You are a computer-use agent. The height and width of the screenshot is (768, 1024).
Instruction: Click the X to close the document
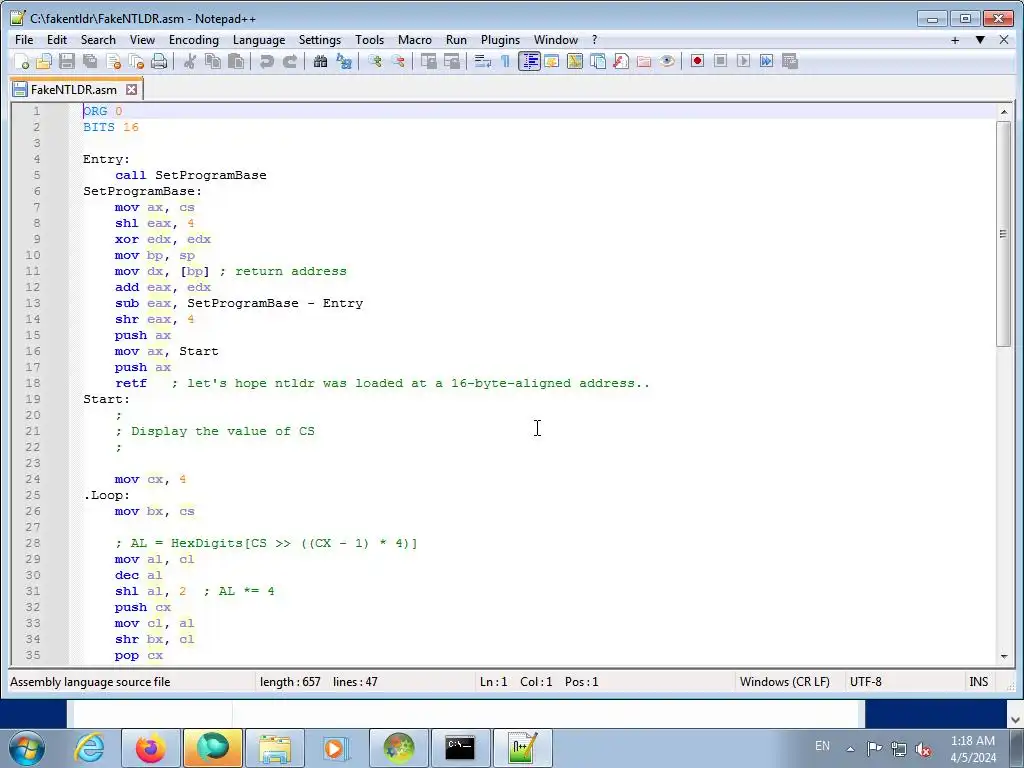pyautogui.click(x=1004, y=40)
